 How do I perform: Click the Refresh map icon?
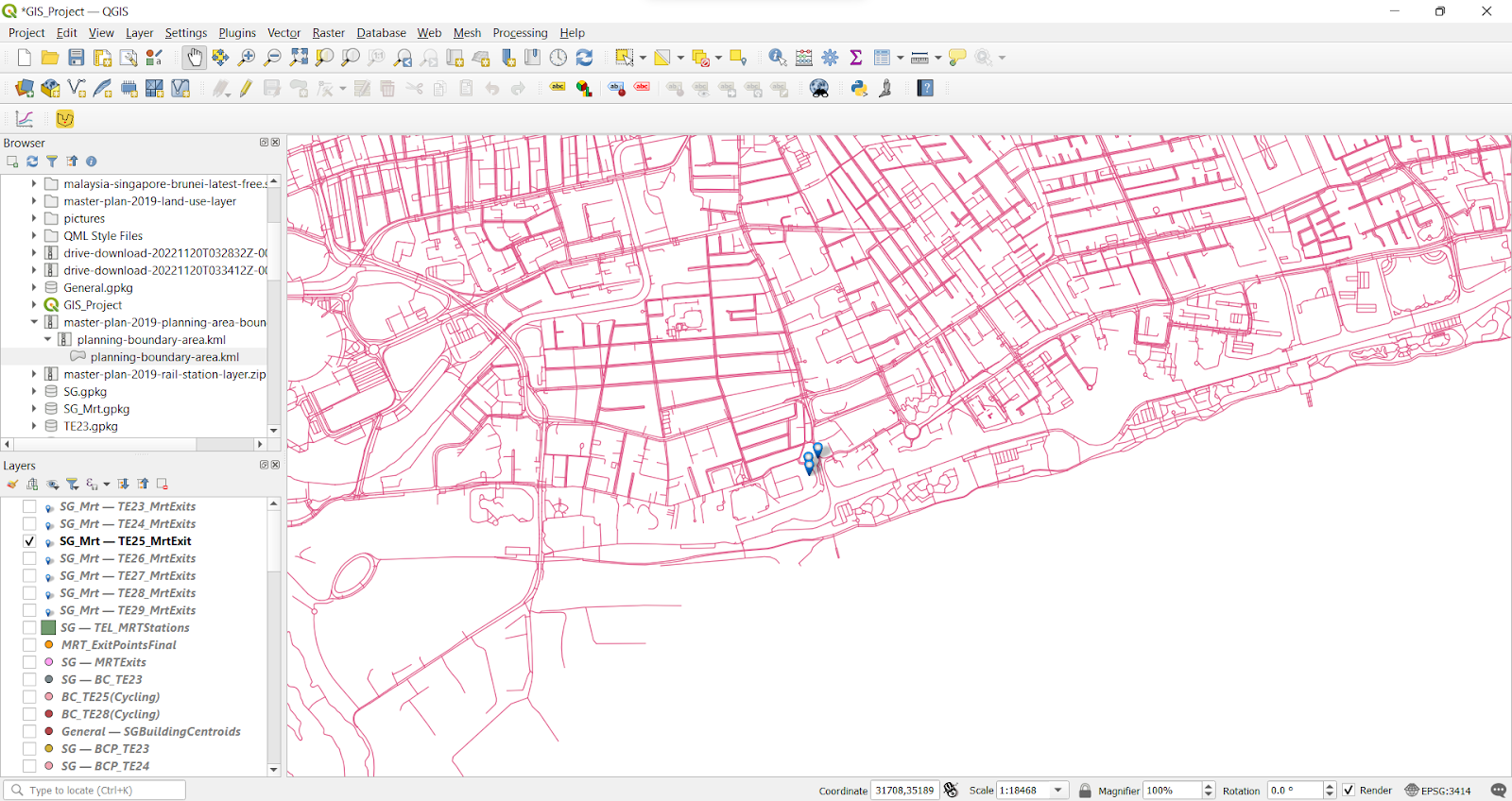coord(584,58)
